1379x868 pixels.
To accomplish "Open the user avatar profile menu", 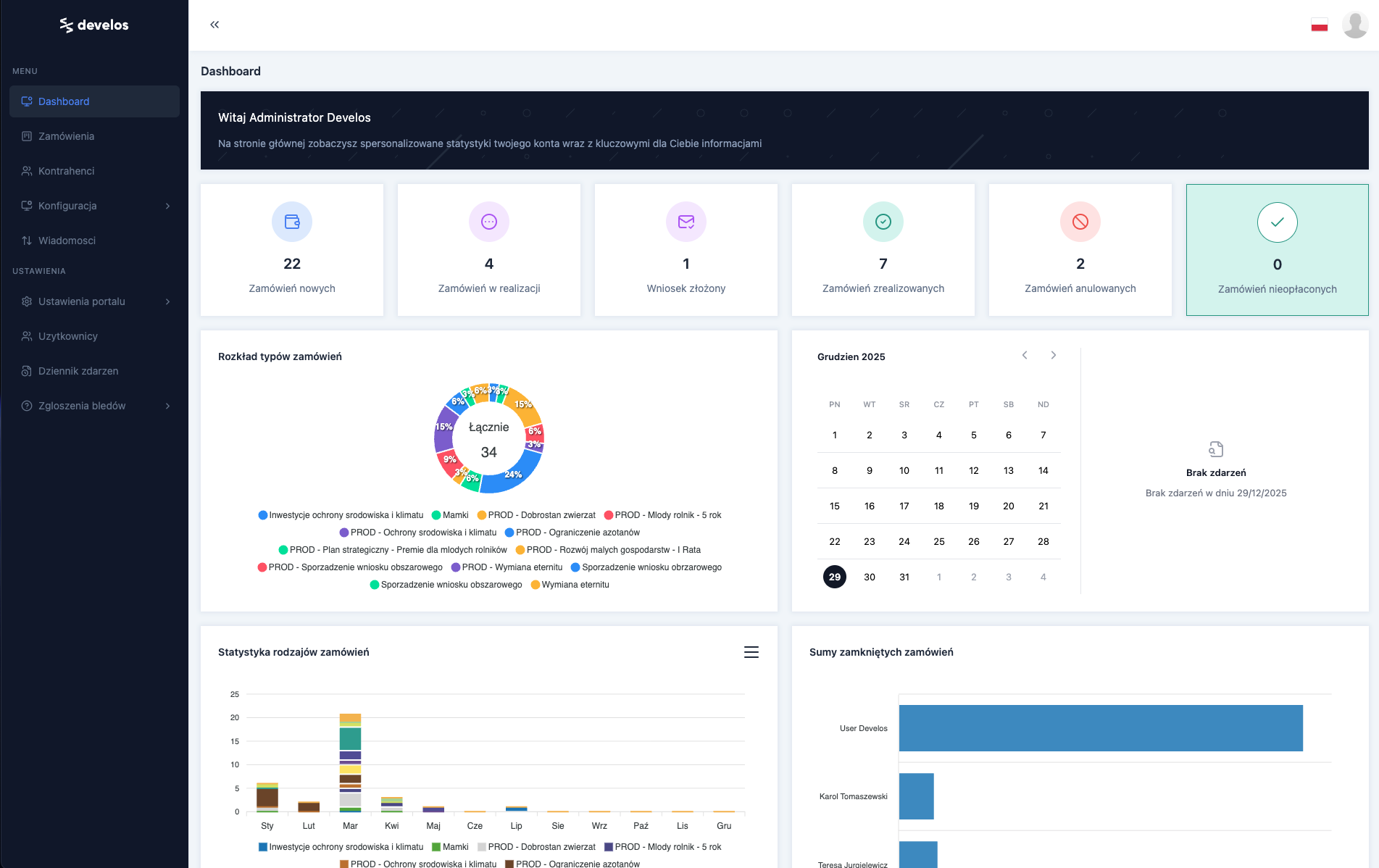I will pos(1354,25).
